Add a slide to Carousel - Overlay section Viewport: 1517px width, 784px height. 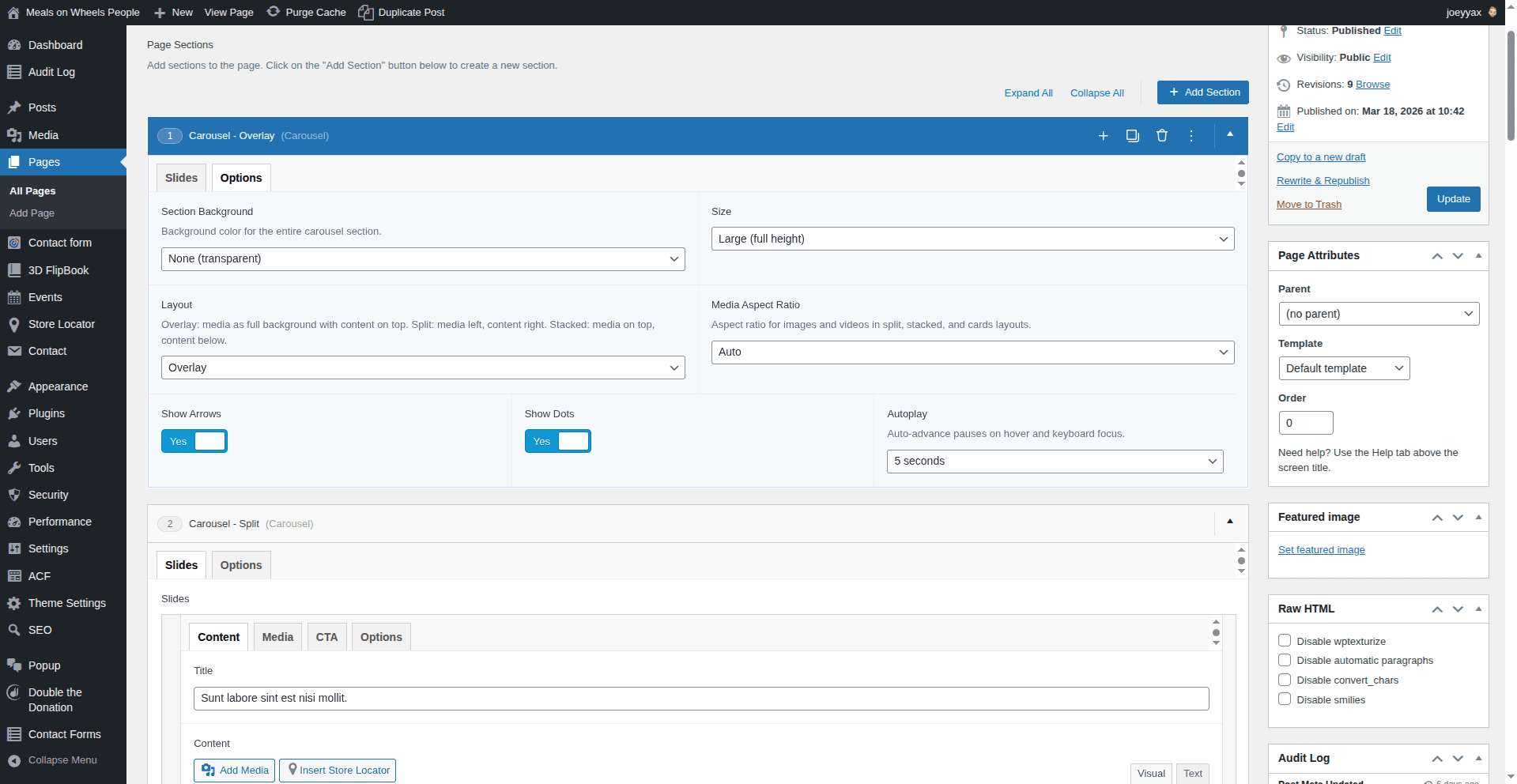(1103, 135)
